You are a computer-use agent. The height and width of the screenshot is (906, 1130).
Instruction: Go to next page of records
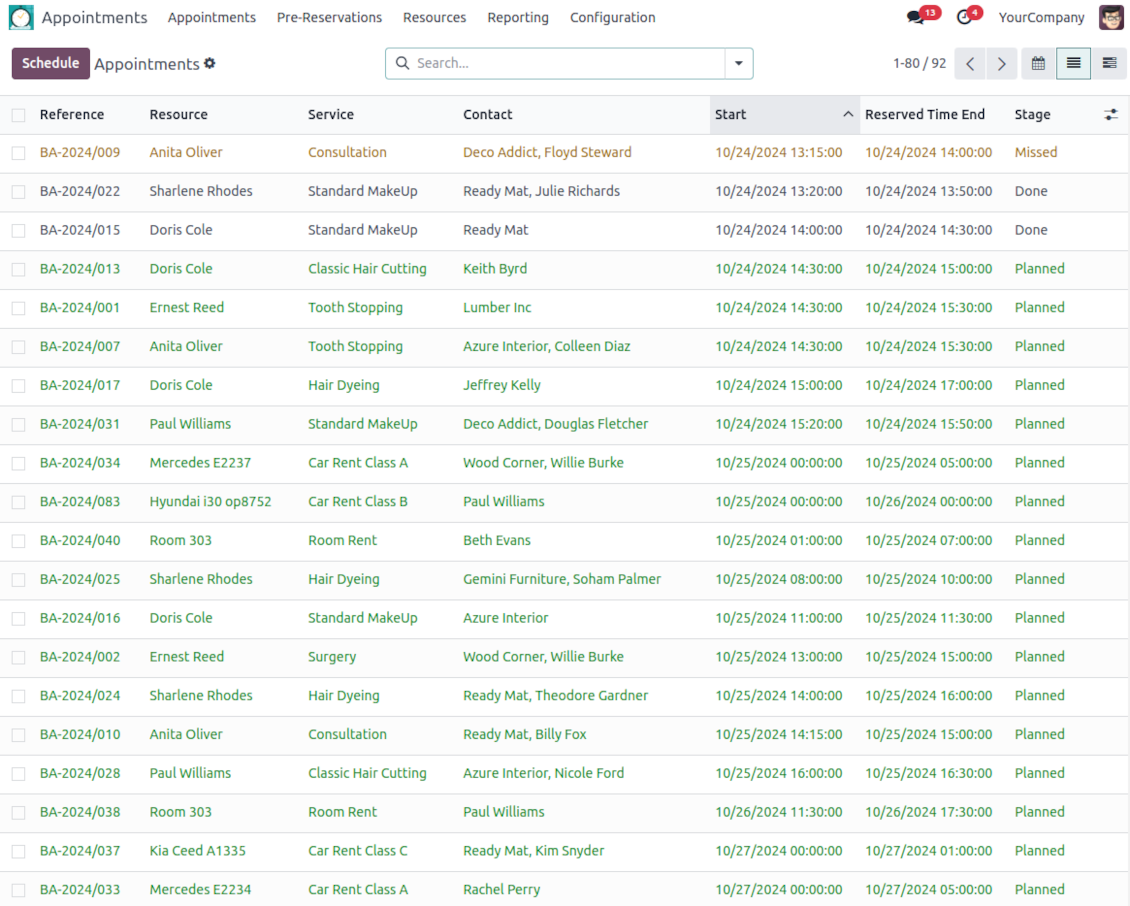[1001, 63]
